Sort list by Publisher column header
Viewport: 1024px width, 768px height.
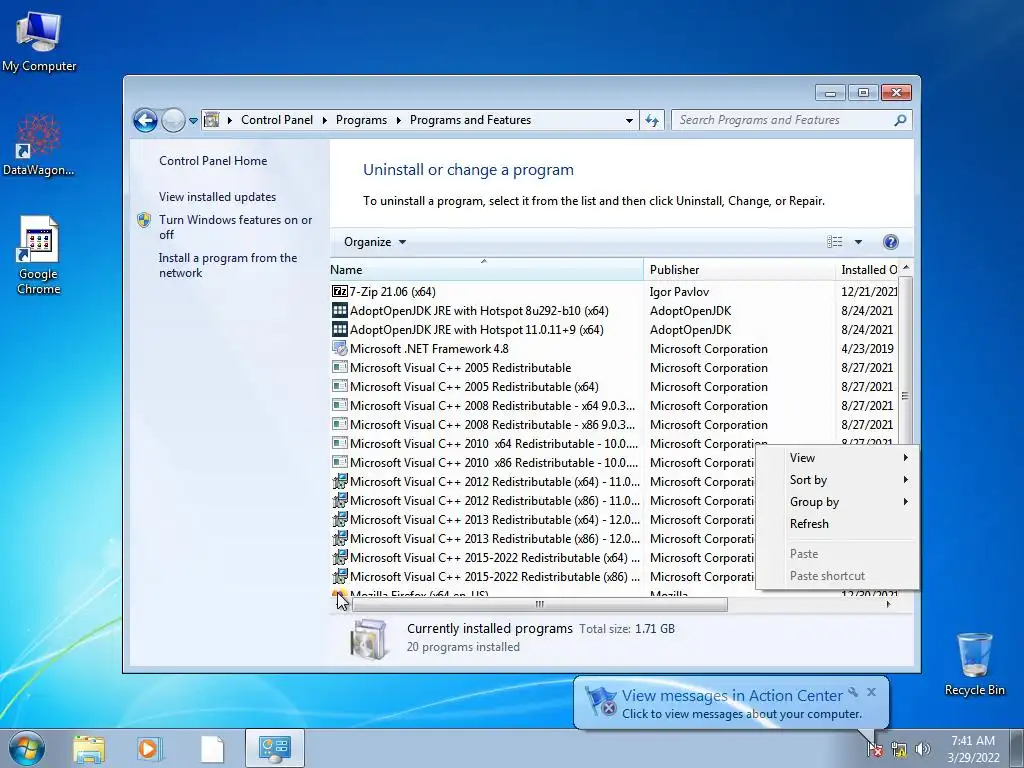tap(739, 270)
